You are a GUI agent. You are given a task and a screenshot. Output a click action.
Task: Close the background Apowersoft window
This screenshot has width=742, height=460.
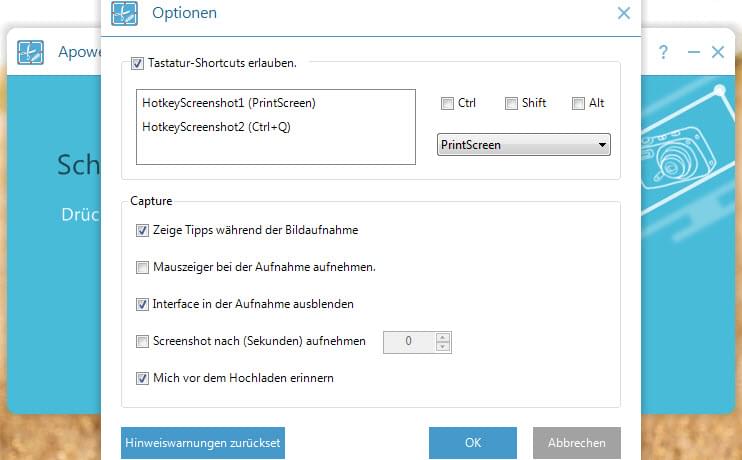coord(718,52)
